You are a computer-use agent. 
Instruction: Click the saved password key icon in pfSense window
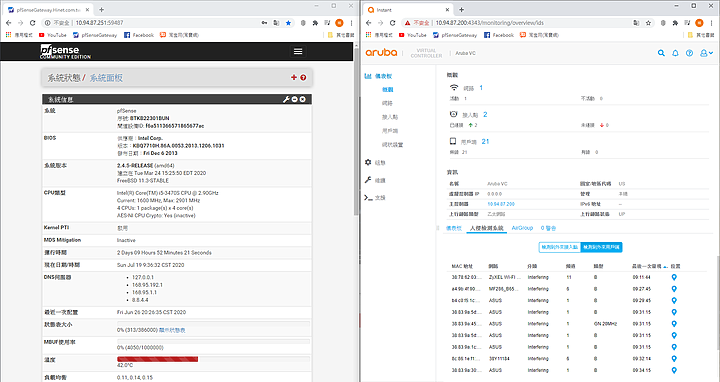click(x=264, y=22)
